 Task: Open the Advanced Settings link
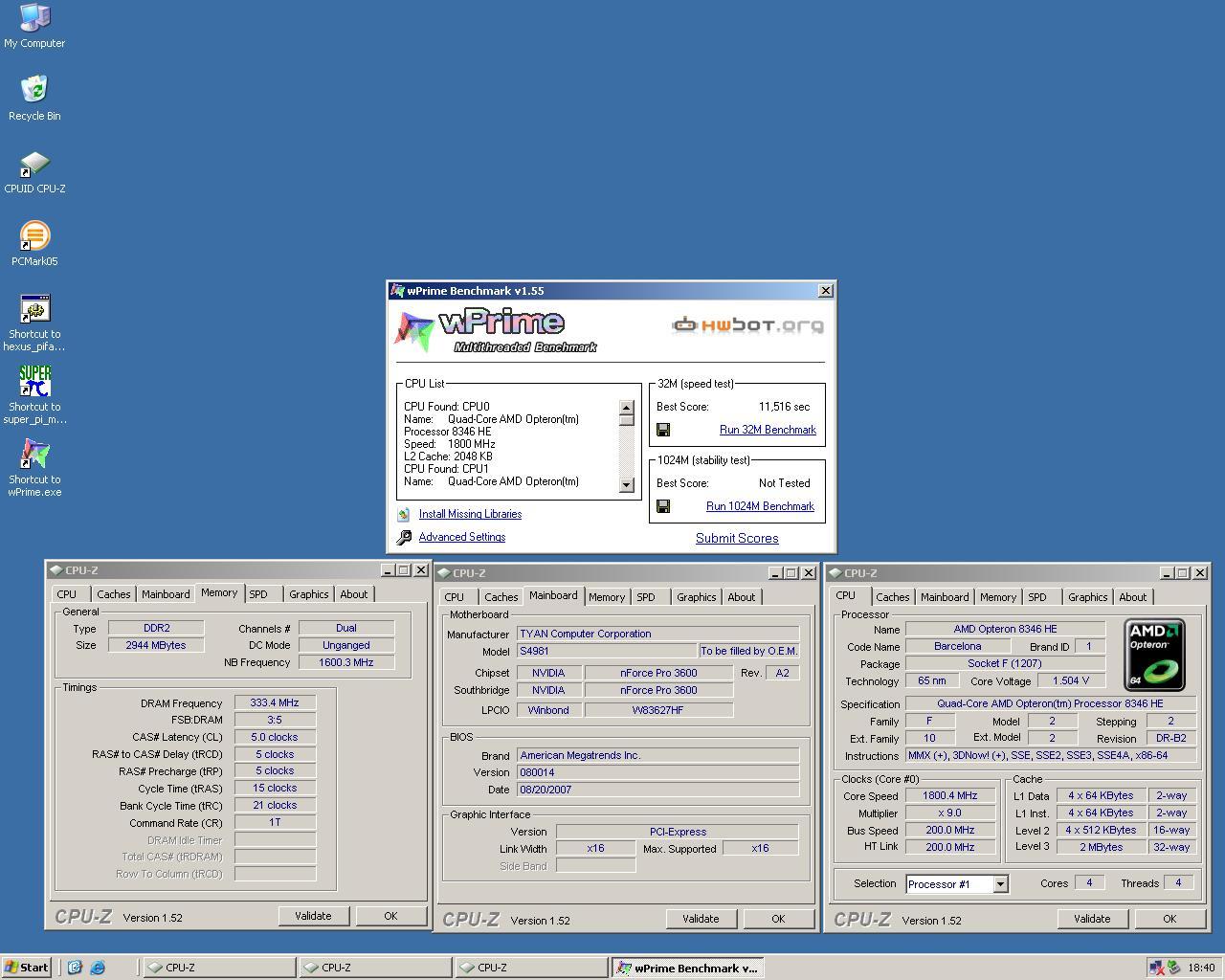click(x=462, y=537)
